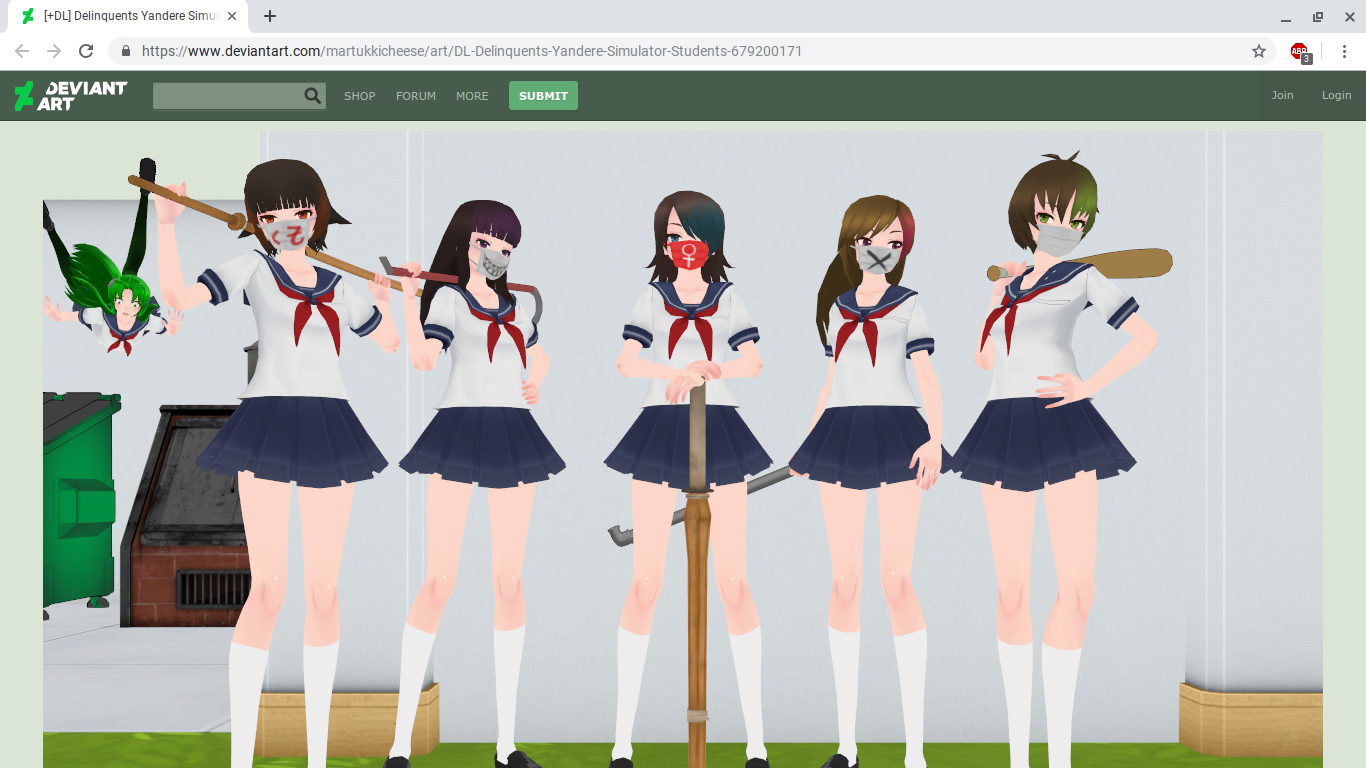The image size is (1366, 768).
Task: Restore down the Chrome window
Action: [x=1318, y=17]
